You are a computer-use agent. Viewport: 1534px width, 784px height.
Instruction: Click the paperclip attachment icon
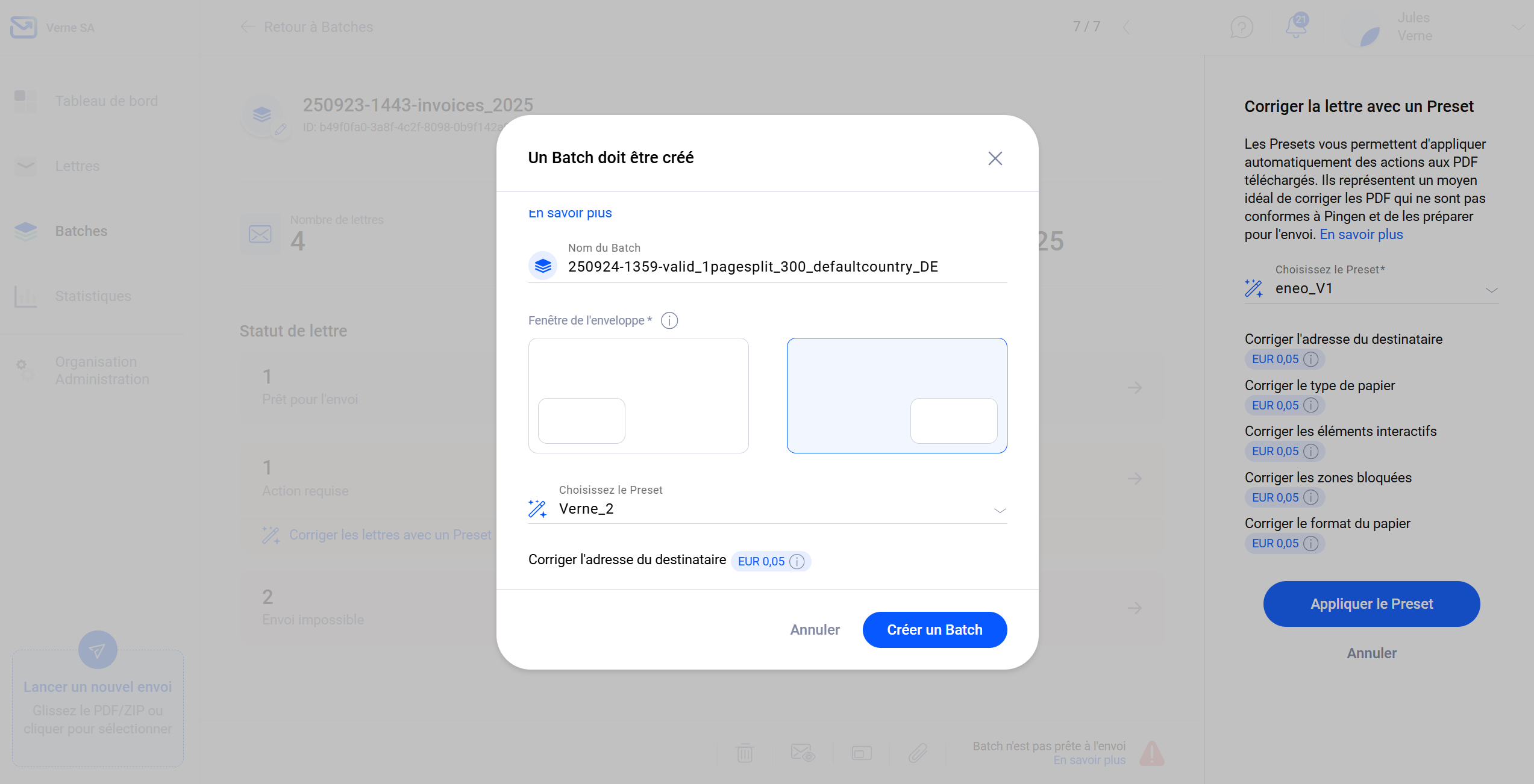(918, 753)
